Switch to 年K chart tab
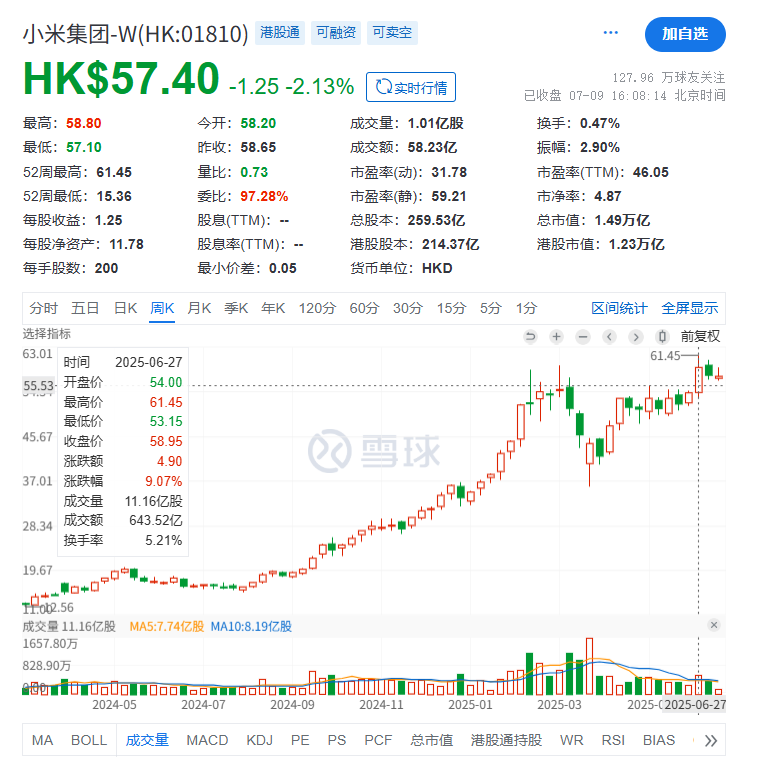760x771 pixels. [273, 308]
